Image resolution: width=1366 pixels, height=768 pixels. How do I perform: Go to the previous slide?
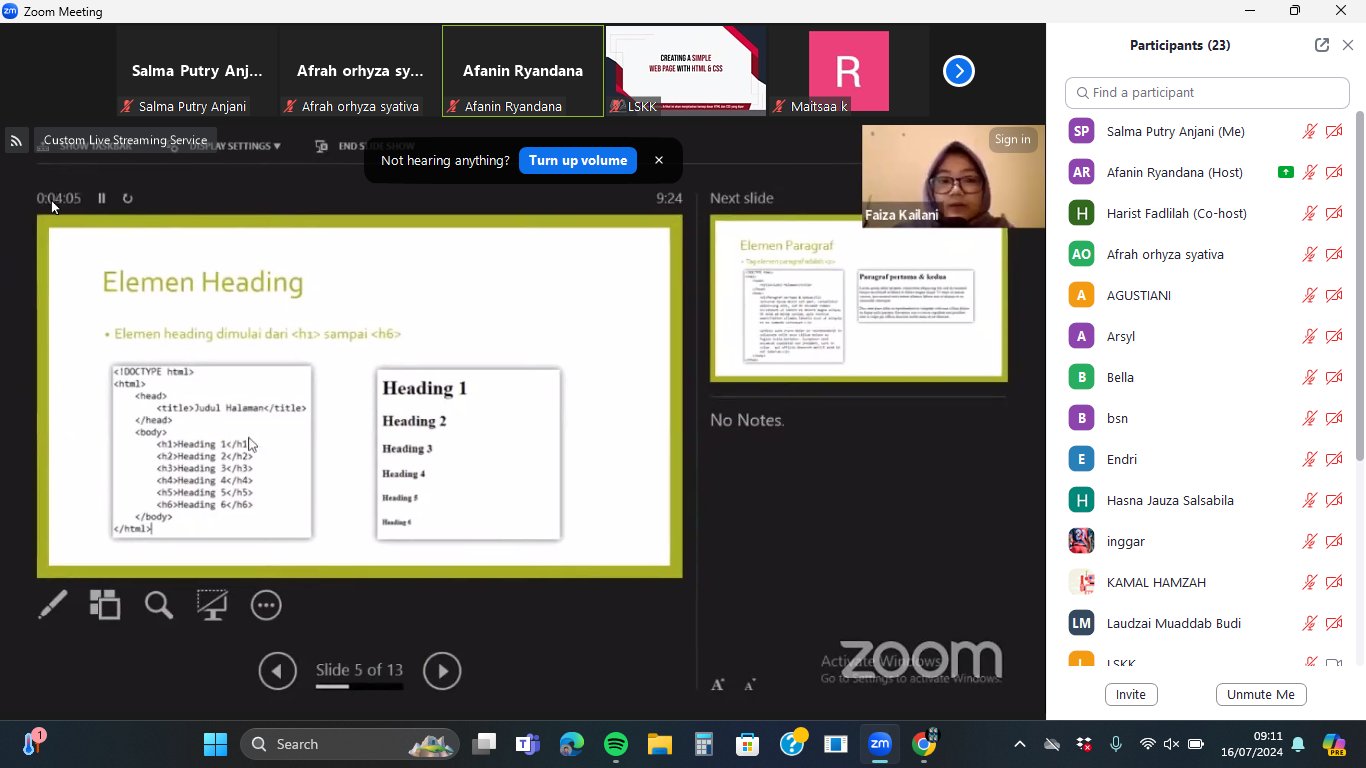(278, 671)
